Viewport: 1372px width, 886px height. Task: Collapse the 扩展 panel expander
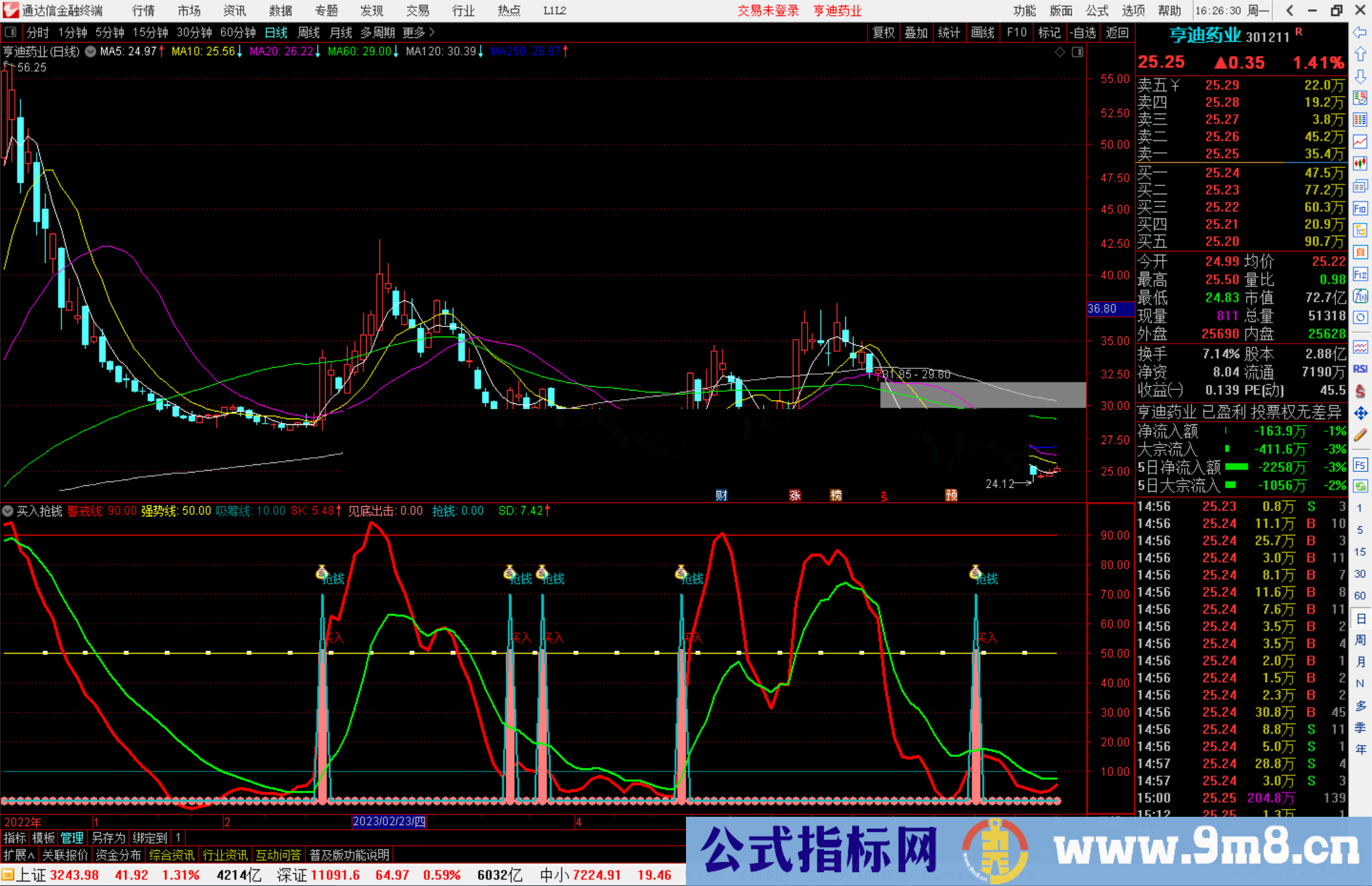[19, 855]
